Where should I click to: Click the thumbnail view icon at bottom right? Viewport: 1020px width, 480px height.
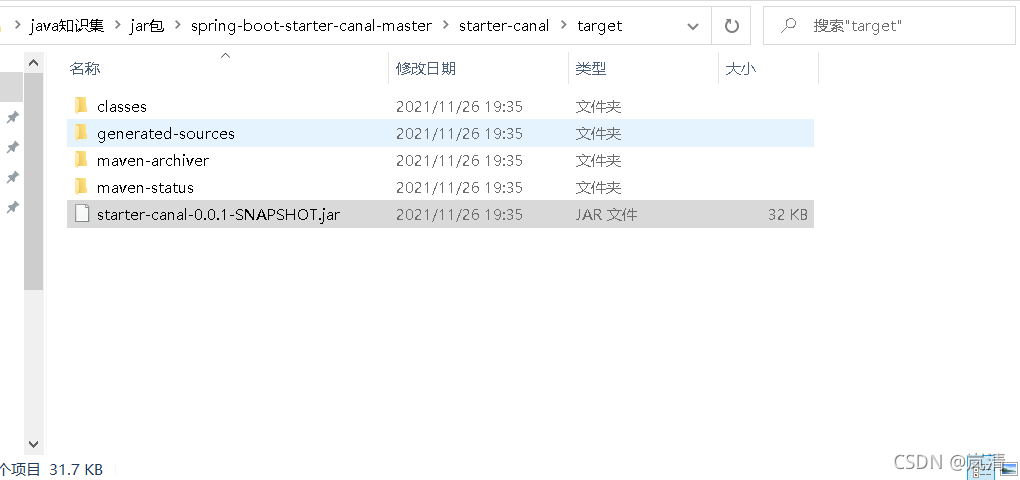pyautogui.click(x=1008, y=468)
